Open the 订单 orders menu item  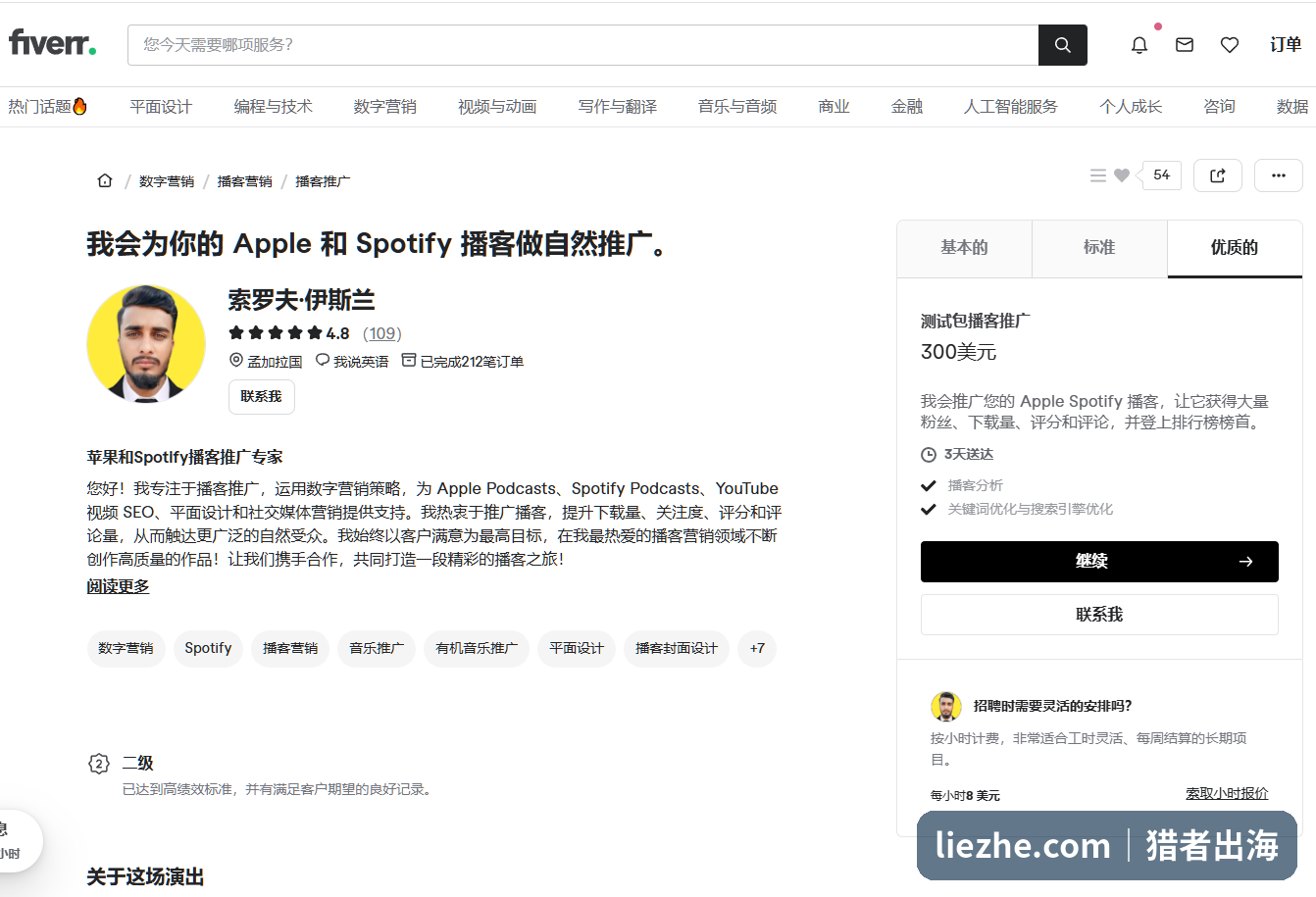pos(1286,45)
